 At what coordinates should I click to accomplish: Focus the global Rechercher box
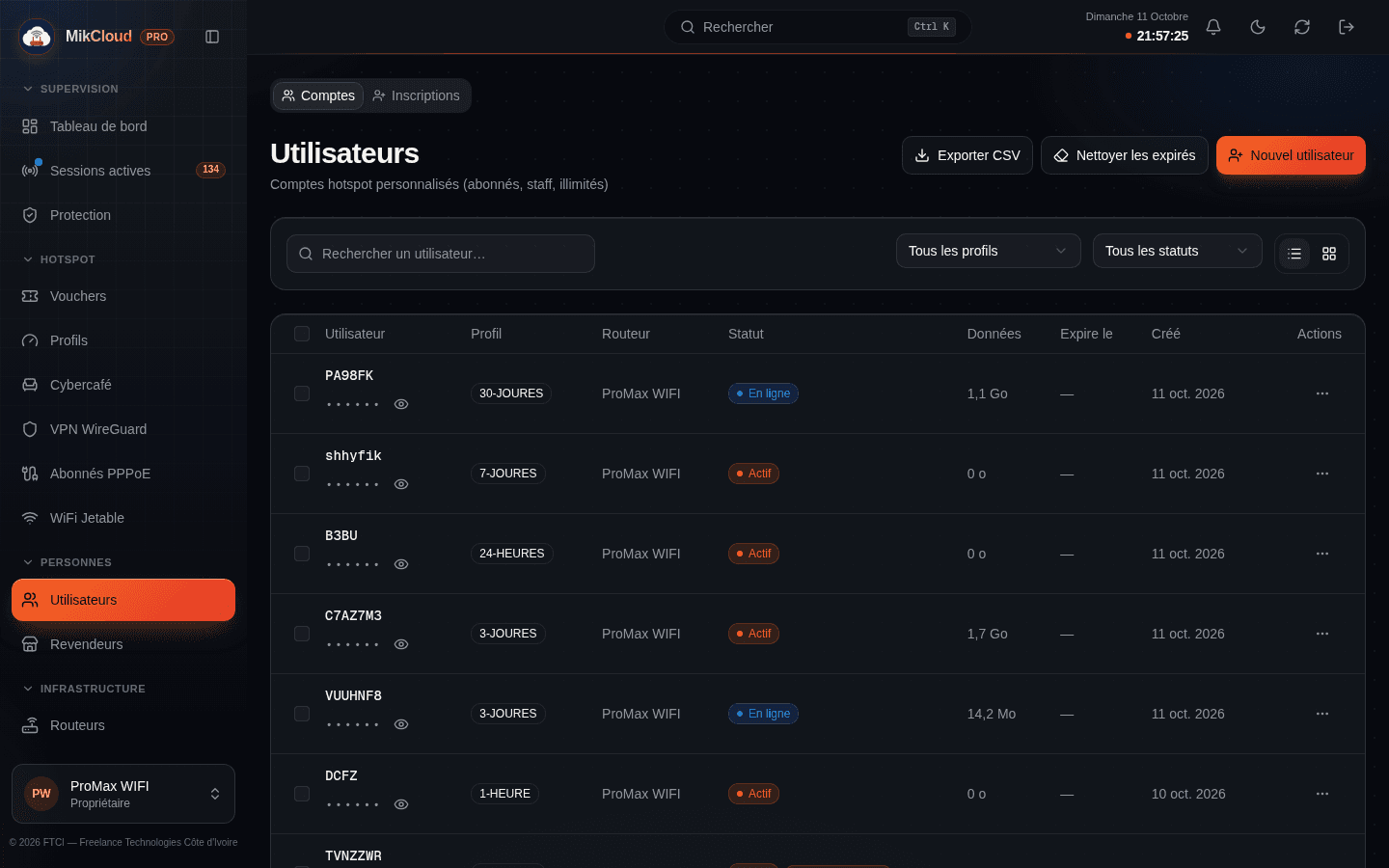818,27
